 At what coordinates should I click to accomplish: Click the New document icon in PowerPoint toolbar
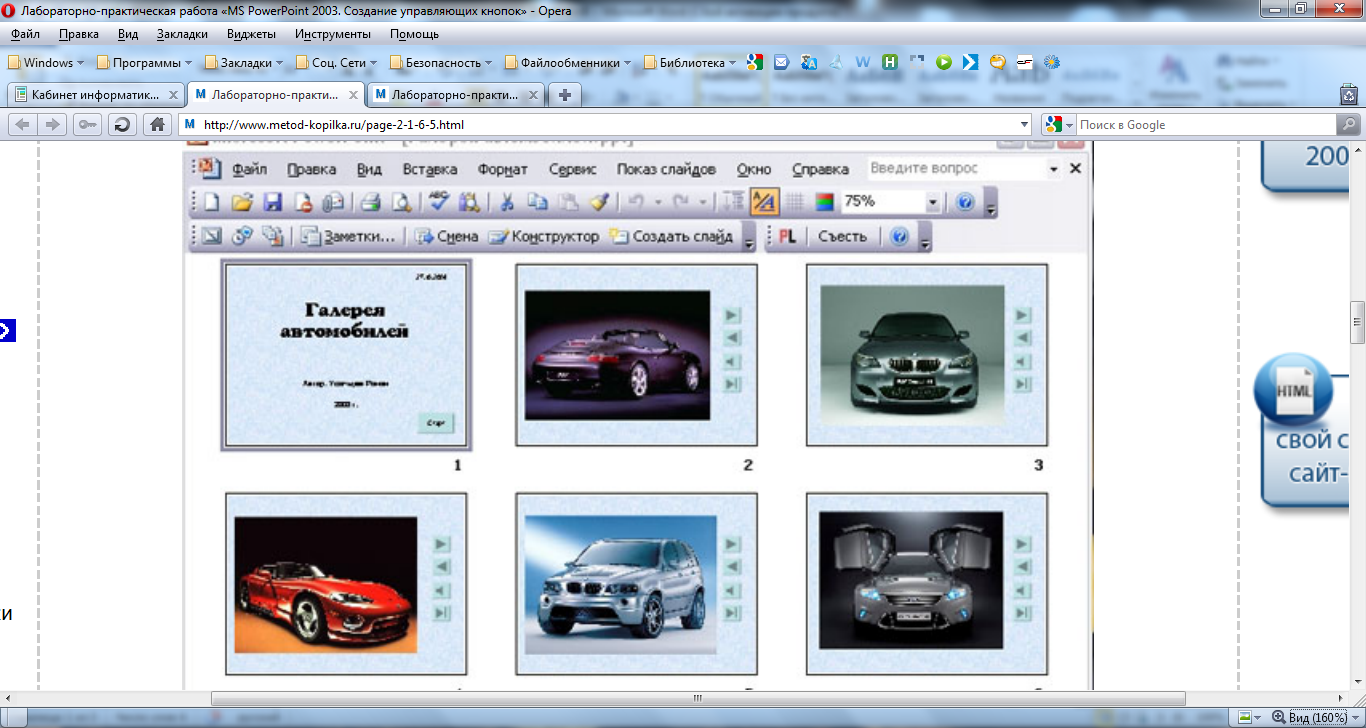pos(211,202)
